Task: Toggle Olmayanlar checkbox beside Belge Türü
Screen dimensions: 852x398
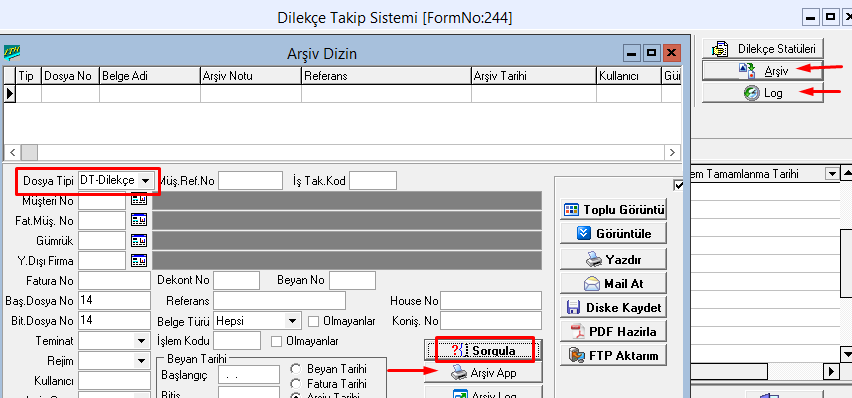Action: click(x=313, y=321)
